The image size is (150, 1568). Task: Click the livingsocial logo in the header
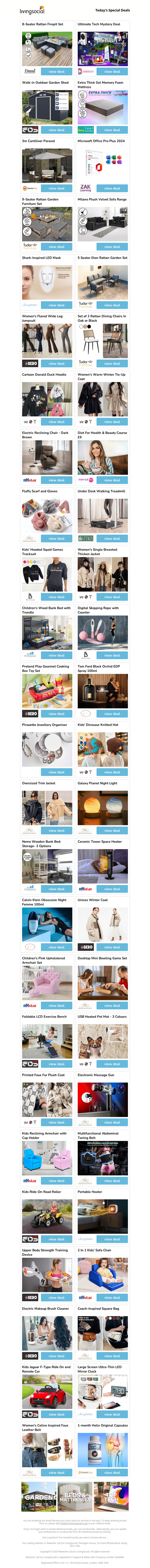click(x=32, y=11)
